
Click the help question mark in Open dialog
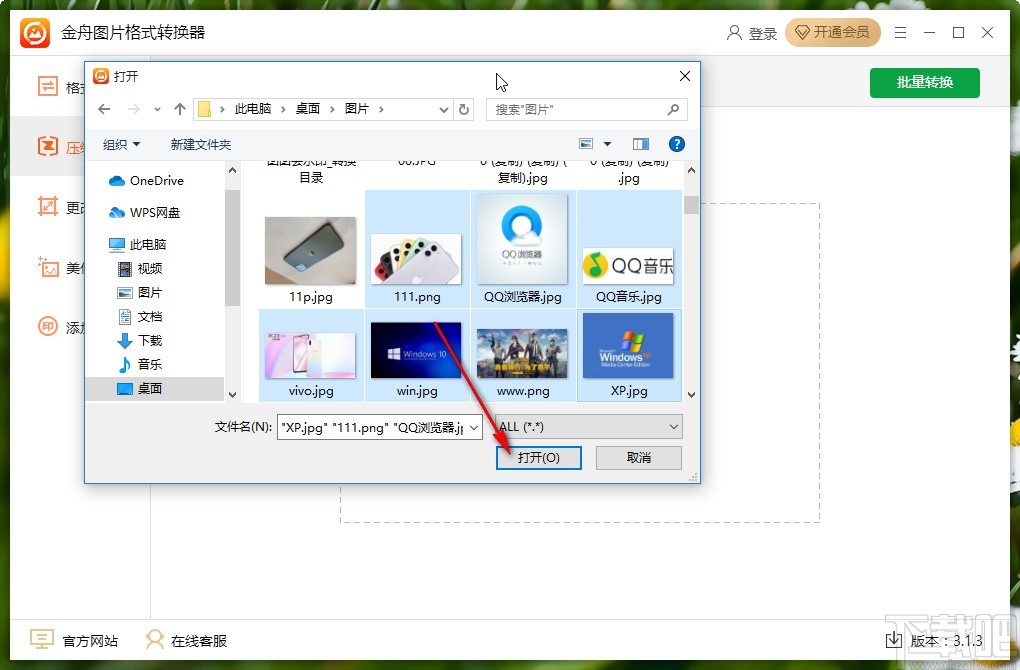pyautogui.click(x=677, y=143)
